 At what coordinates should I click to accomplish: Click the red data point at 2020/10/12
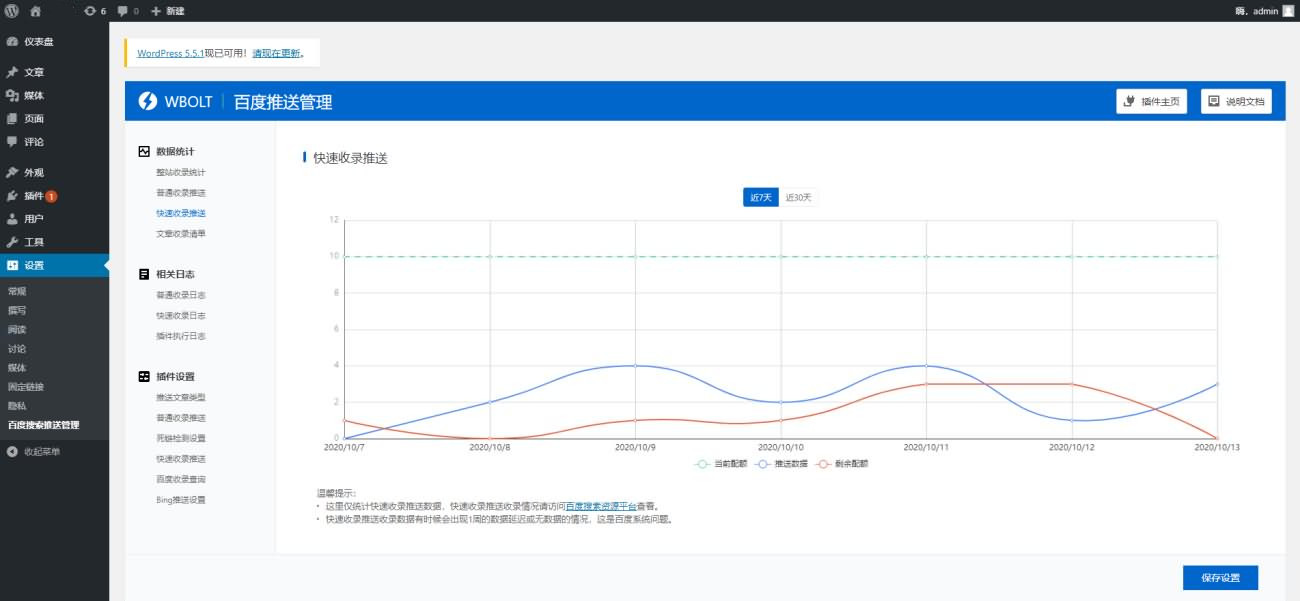[x=1072, y=384]
